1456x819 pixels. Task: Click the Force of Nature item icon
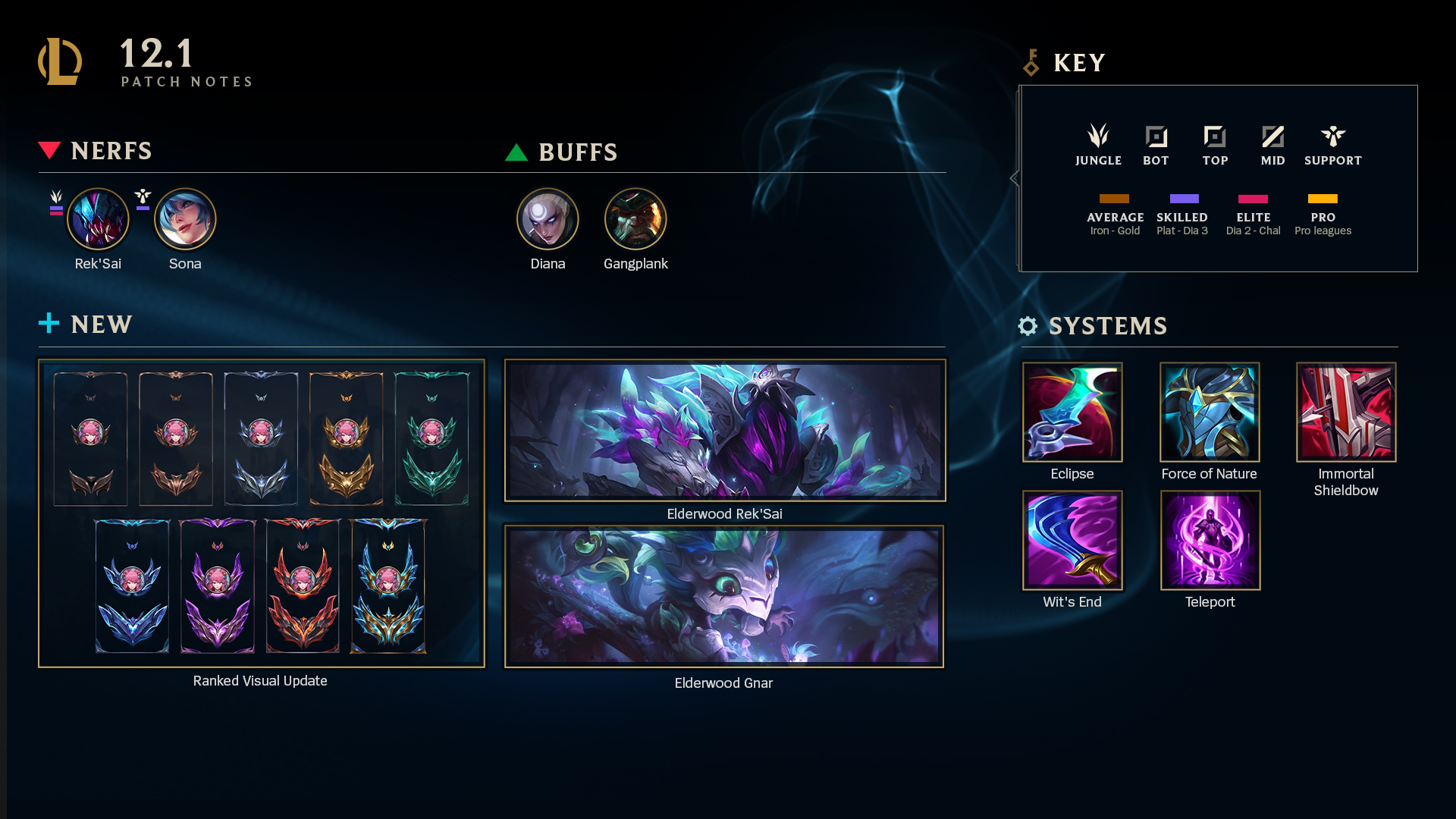(1210, 412)
